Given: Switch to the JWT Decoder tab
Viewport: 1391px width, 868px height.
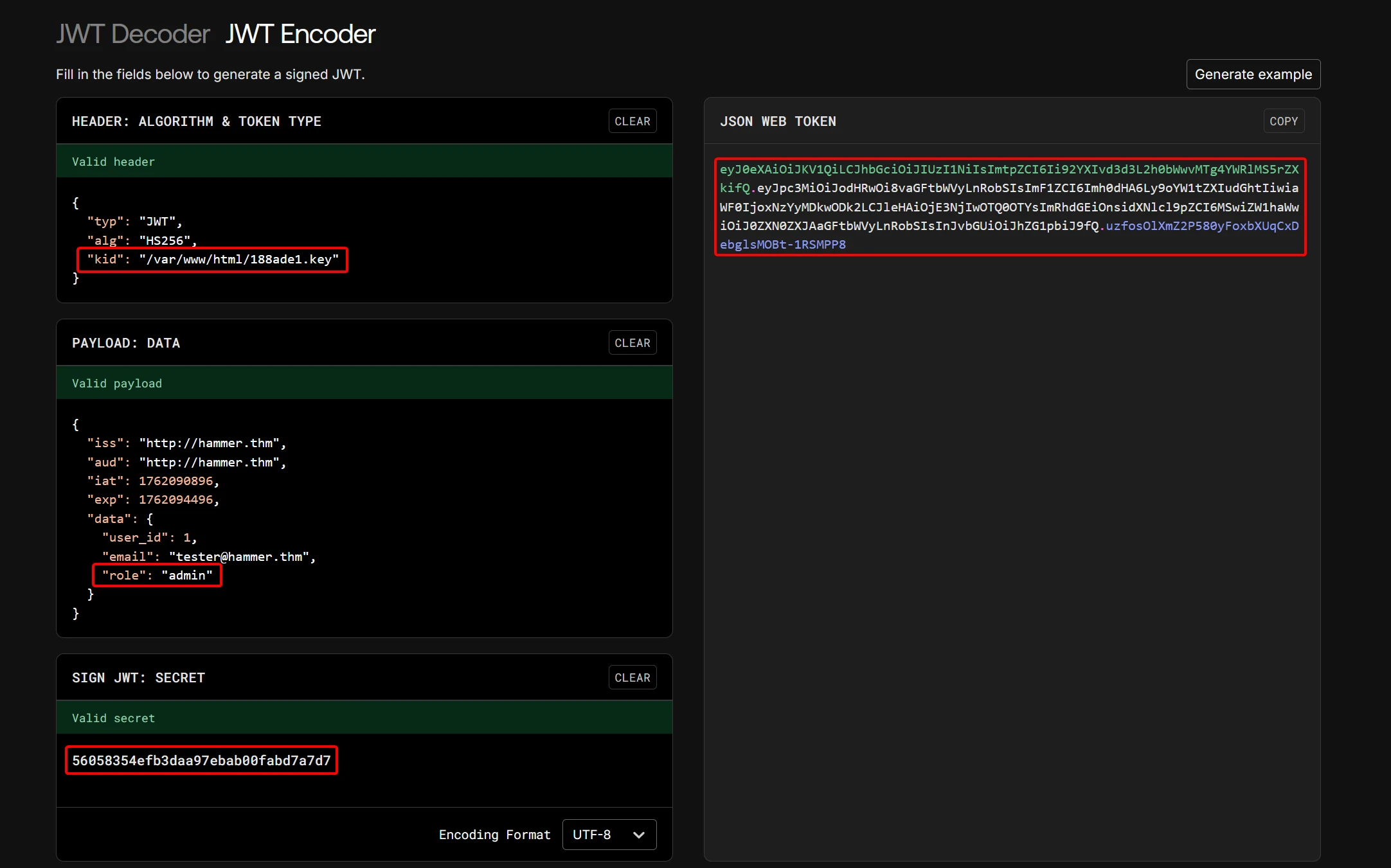Looking at the screenshot, I should (132, 34).
